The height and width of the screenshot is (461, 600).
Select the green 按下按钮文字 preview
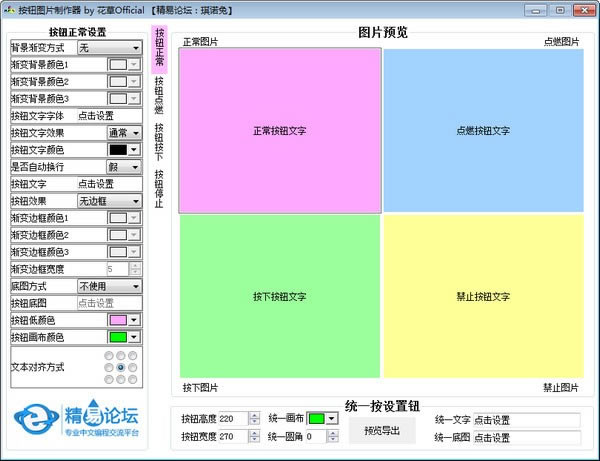tap(280, 296)
